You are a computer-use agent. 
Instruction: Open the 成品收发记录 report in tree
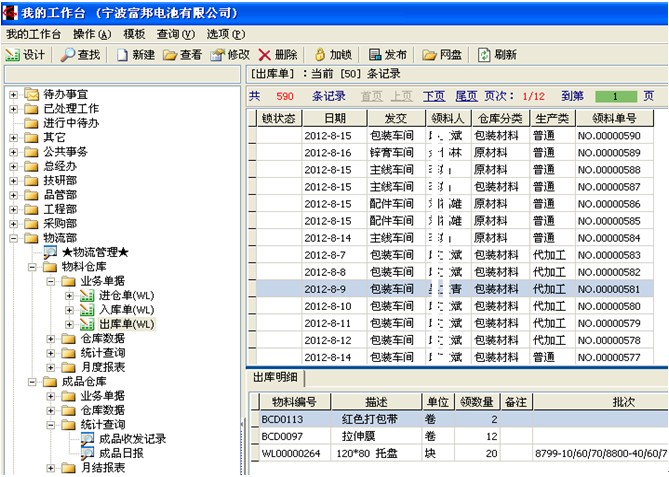(x=132, y=438)
